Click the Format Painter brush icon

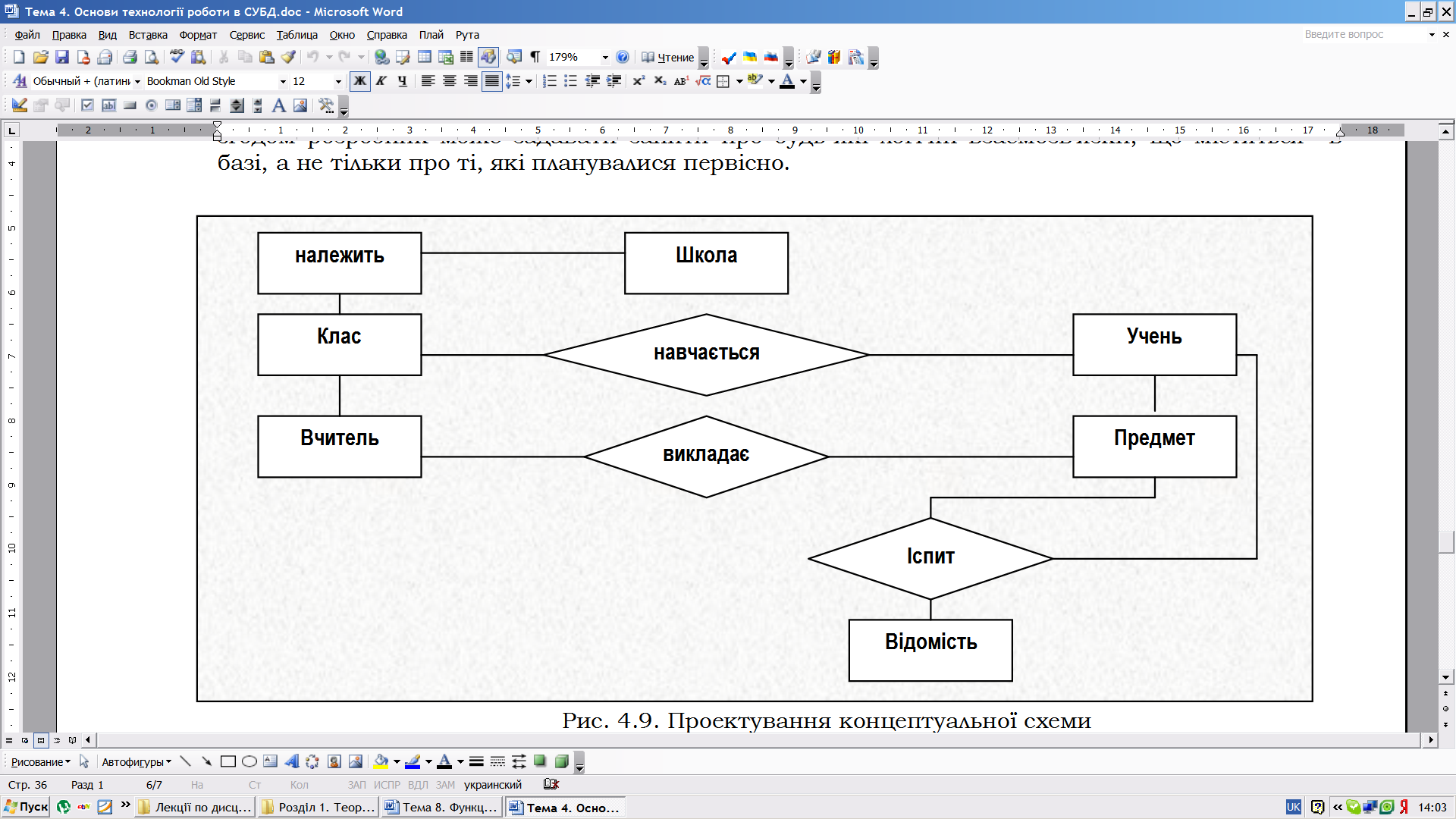point(288,57)
